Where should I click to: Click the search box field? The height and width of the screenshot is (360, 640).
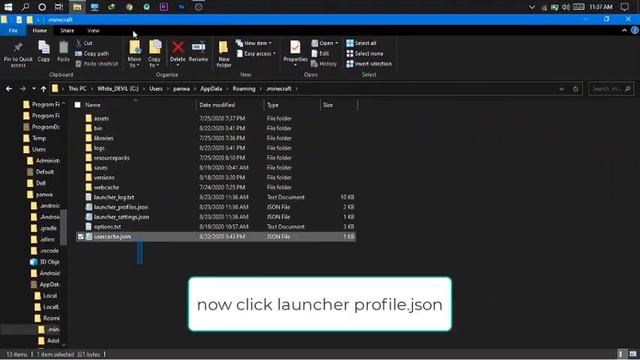611,89
